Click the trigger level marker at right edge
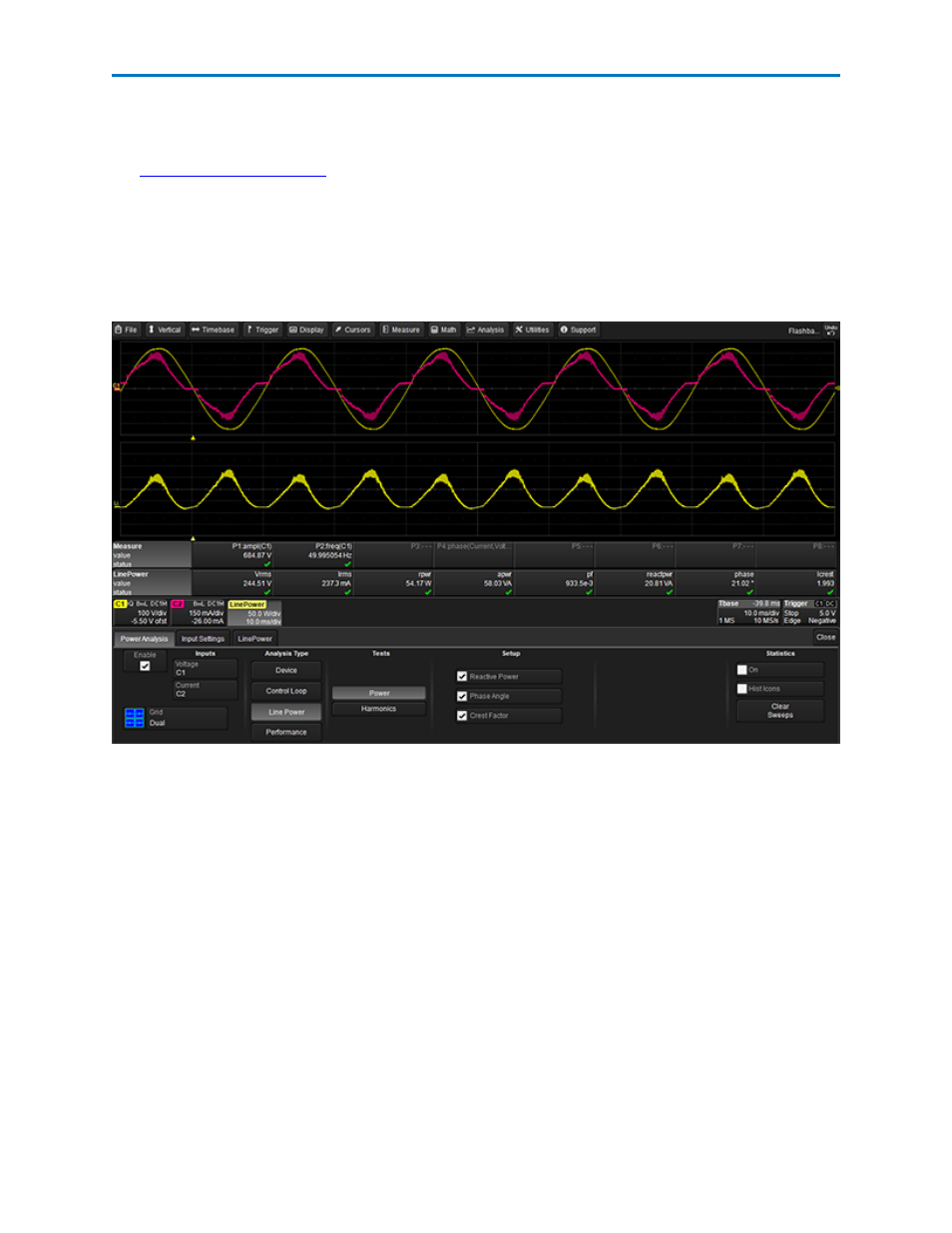The image size is (952, 1233). pos(837,387)
